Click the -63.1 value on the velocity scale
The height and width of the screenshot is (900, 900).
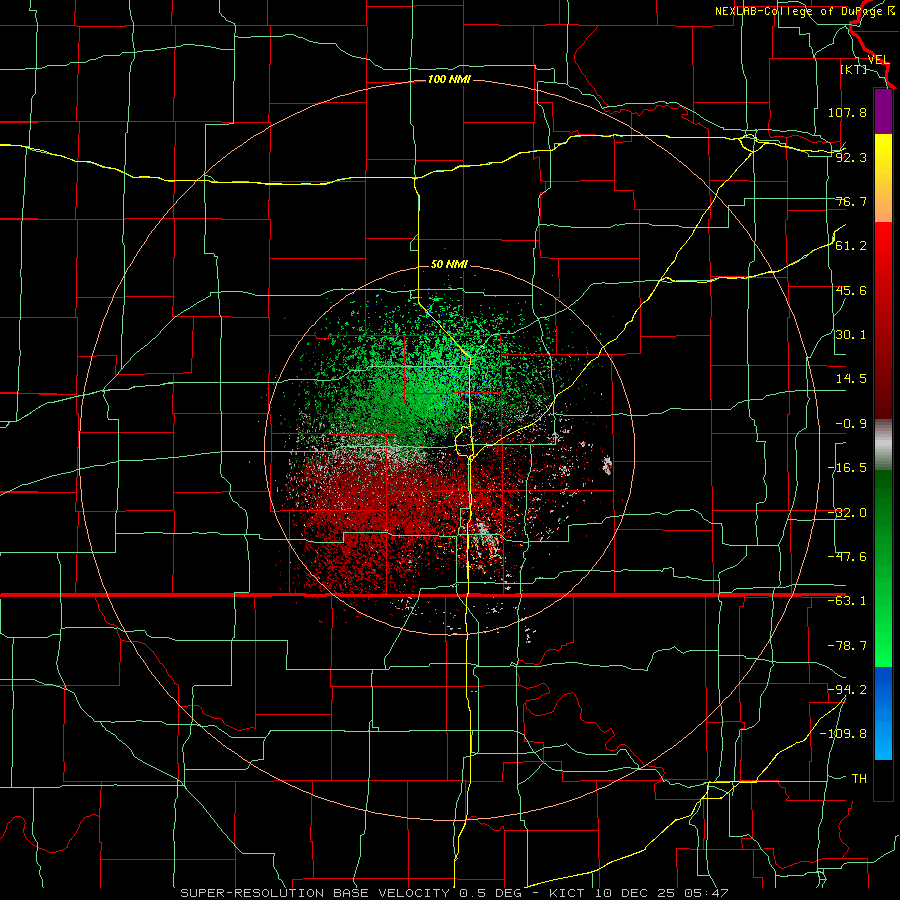[847, 601]
